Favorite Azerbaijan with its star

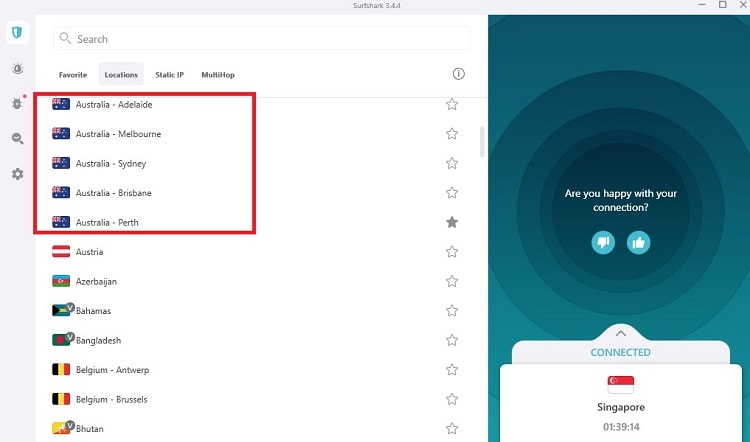(452, 281)
